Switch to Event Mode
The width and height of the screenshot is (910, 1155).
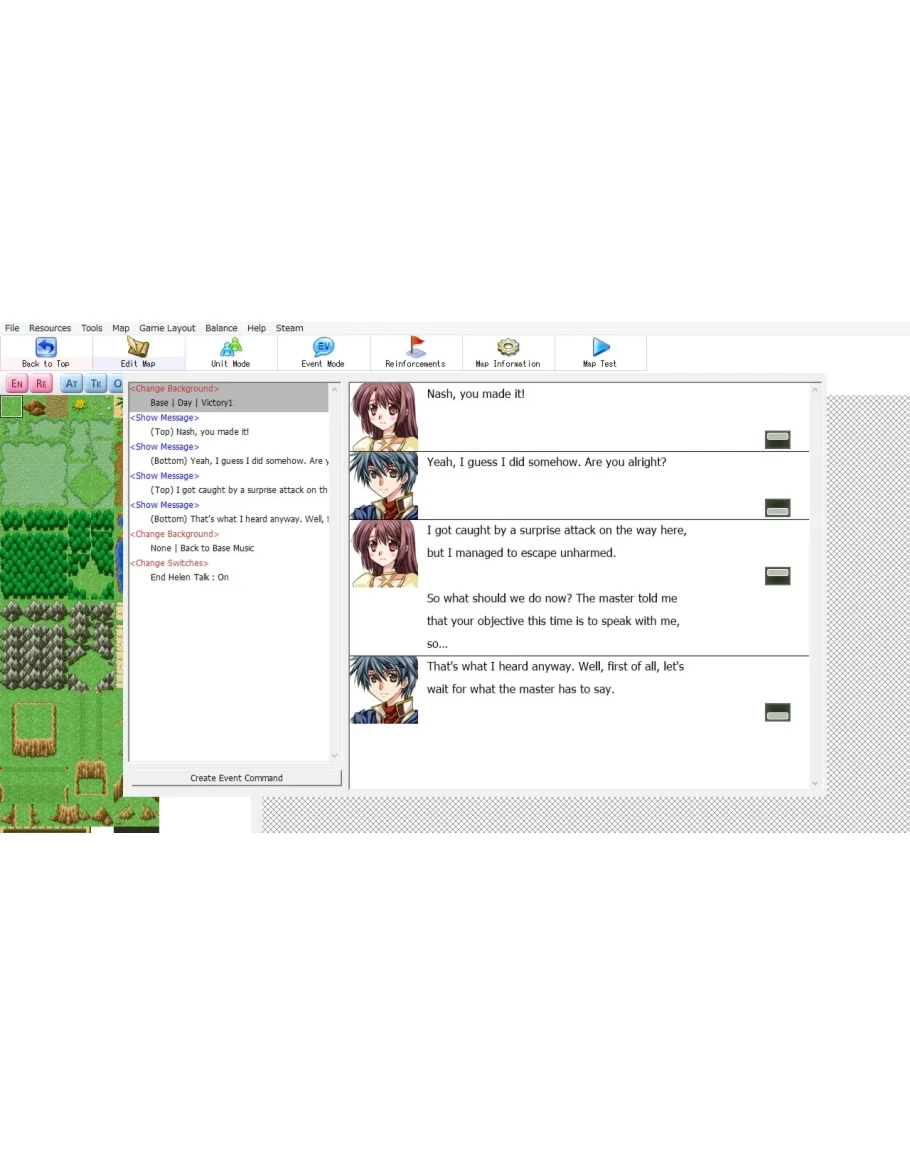tap(323, 348)
